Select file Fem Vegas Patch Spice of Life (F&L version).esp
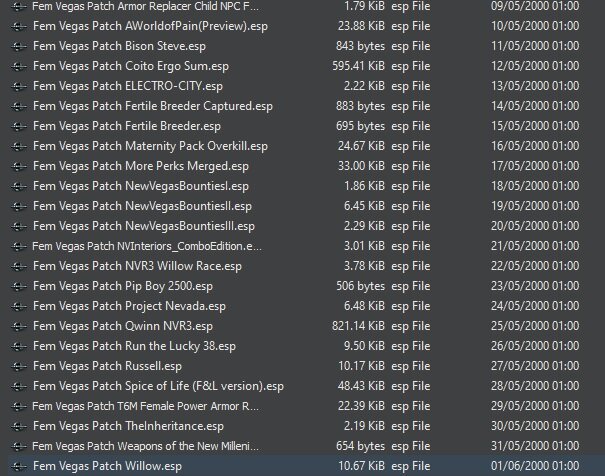This screenshot has height=476, width=605. click(158, 387)
